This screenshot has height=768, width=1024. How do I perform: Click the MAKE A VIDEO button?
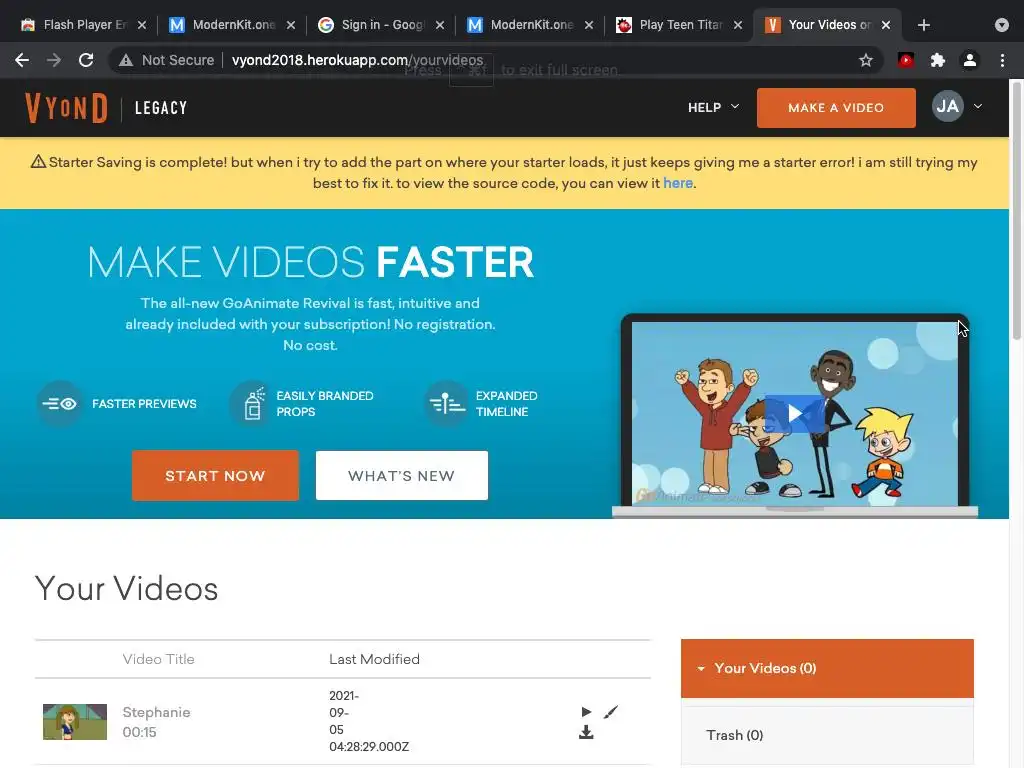click(836, 108)
